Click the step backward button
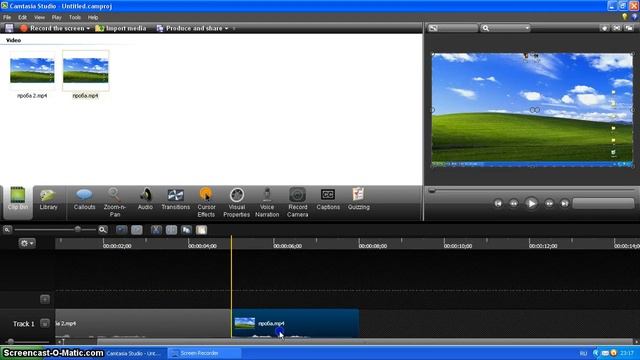This screenshot has width=640, height=360. (x=513, y=203)
